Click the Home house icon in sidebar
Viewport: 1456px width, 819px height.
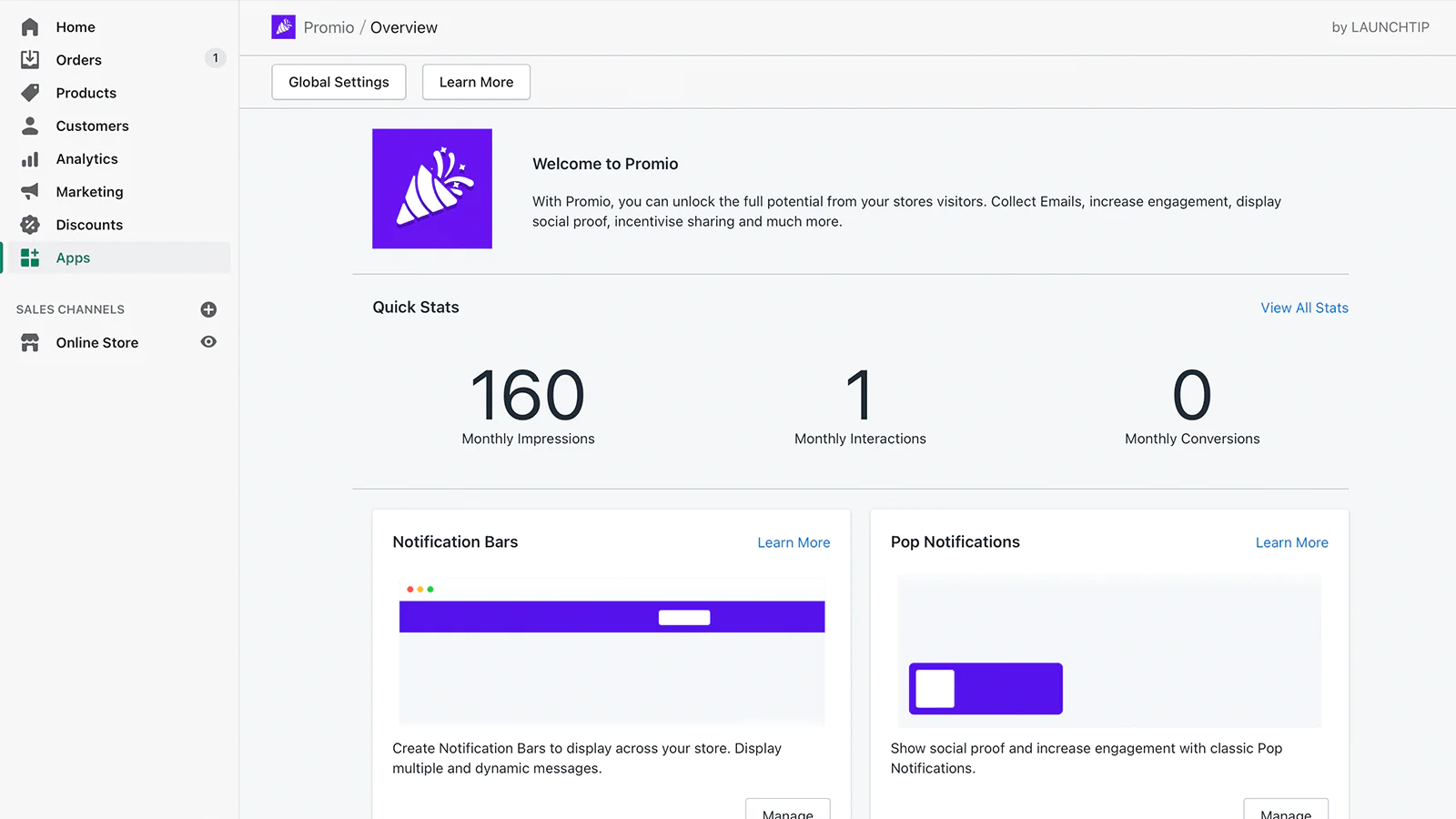pyautogui.click(x=30, y=27)
